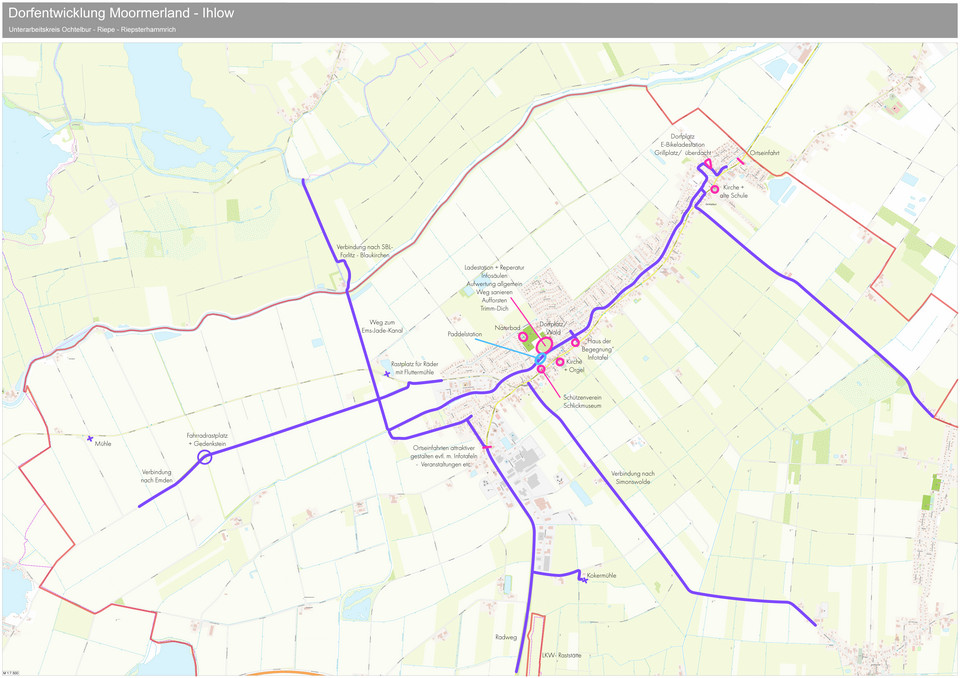Select pink circle at Haus der Begegnung
The height and width of the screenshot is (678, 960).
(575, 343)
